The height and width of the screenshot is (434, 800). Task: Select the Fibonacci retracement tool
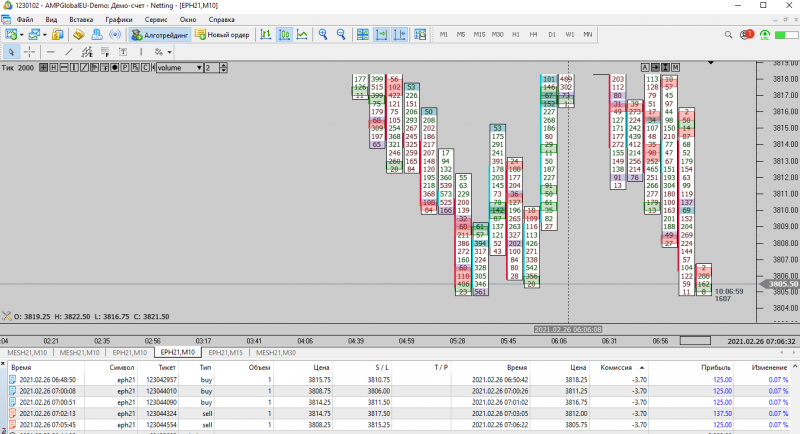tap(105, 52)
